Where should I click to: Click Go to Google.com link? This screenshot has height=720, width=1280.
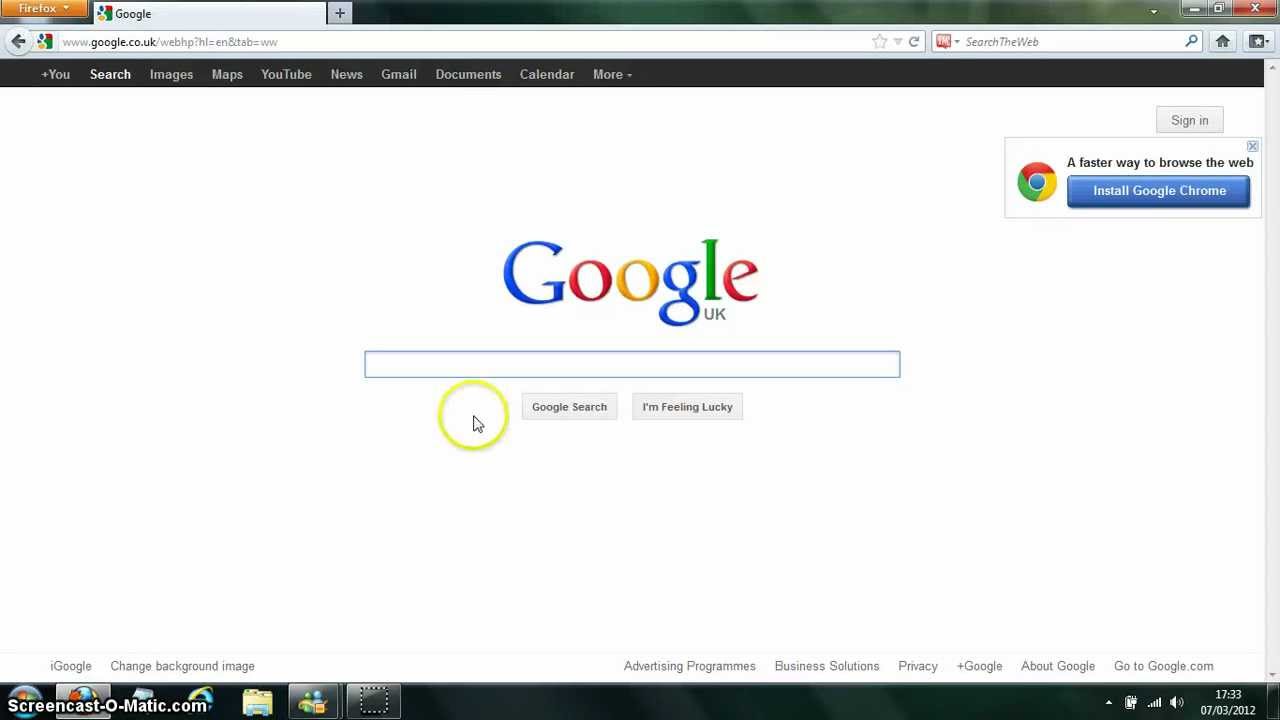click(x=1163, y=666)
